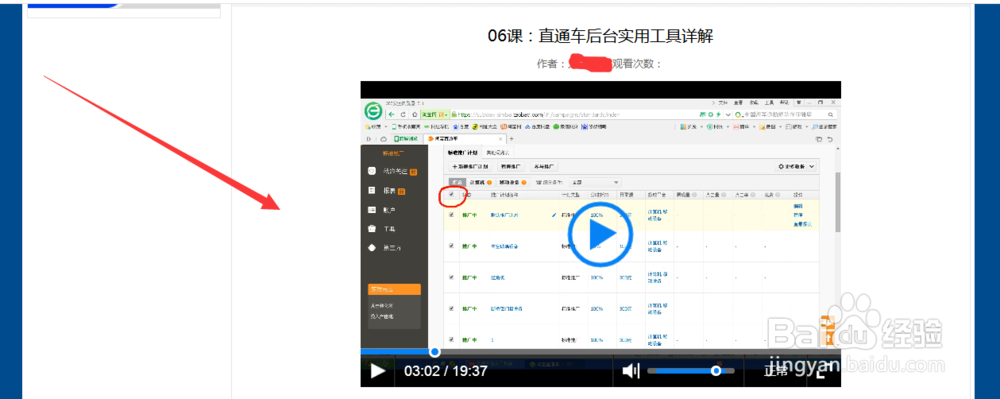
Task: Click the title 06课：直通车后台实用工具详解
Action: click(600, 36)
